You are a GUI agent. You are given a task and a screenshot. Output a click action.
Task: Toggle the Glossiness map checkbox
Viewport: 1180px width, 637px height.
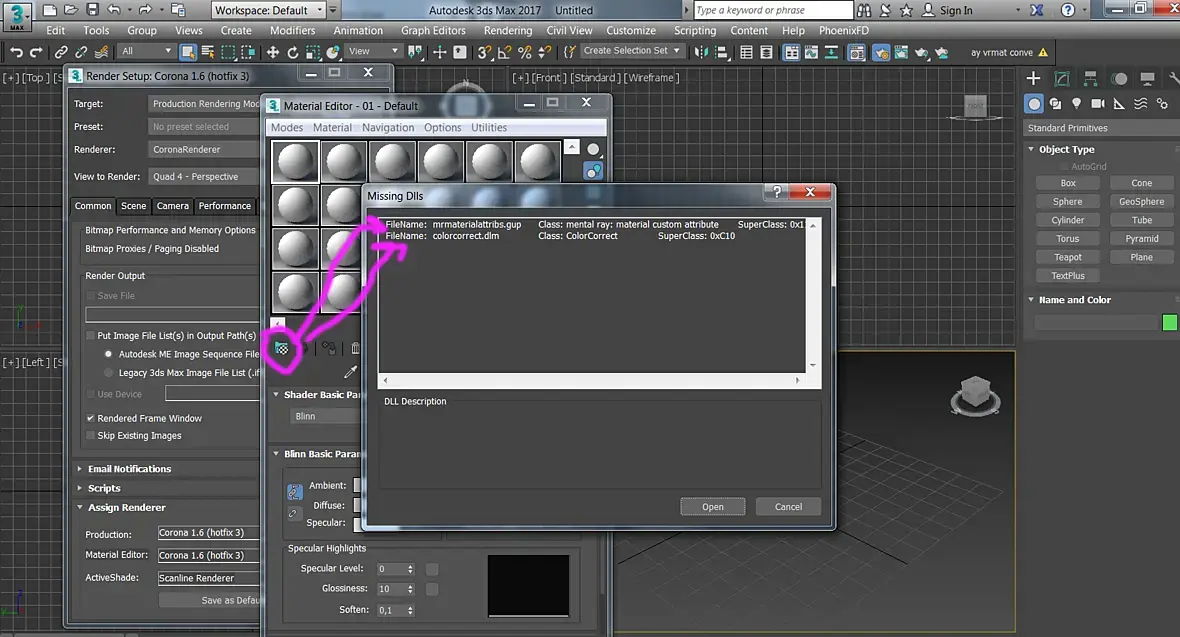click(x=432, y=589)
